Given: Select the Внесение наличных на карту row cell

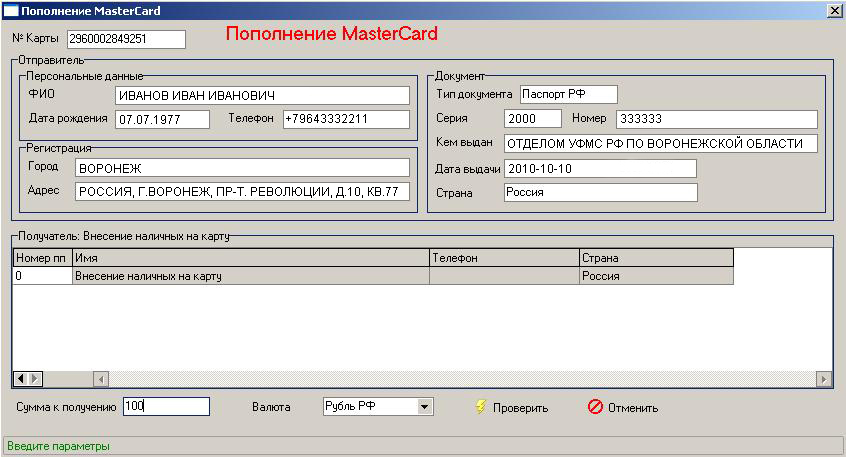Looking at the screenshot, I should (251, 276).
